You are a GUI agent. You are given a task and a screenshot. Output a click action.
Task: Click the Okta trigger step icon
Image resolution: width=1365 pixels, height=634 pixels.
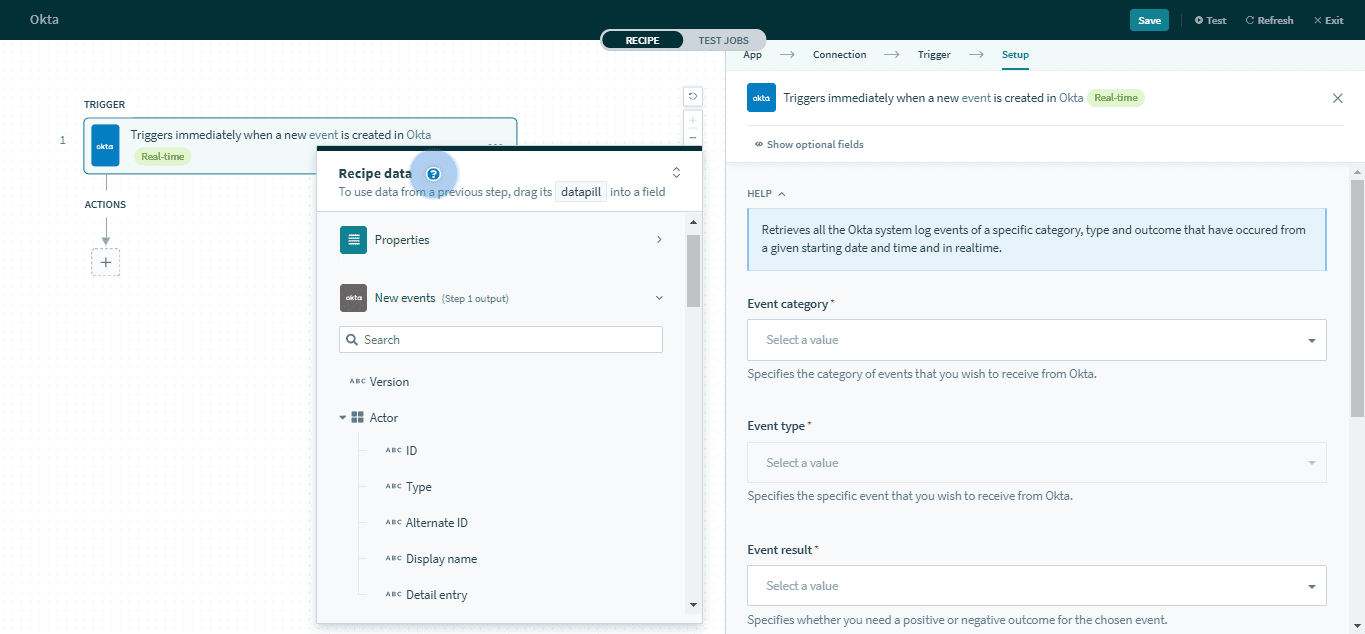coord(105,145)
